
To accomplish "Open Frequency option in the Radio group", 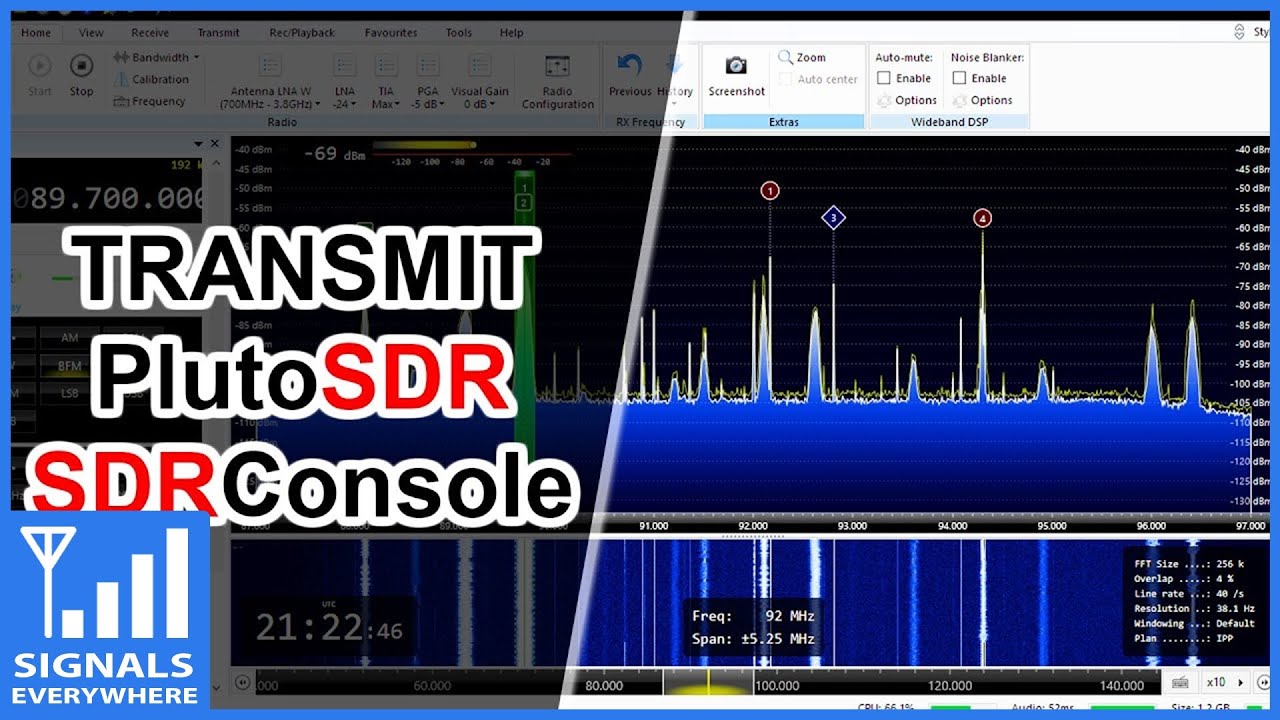I will tap(150, 101).
